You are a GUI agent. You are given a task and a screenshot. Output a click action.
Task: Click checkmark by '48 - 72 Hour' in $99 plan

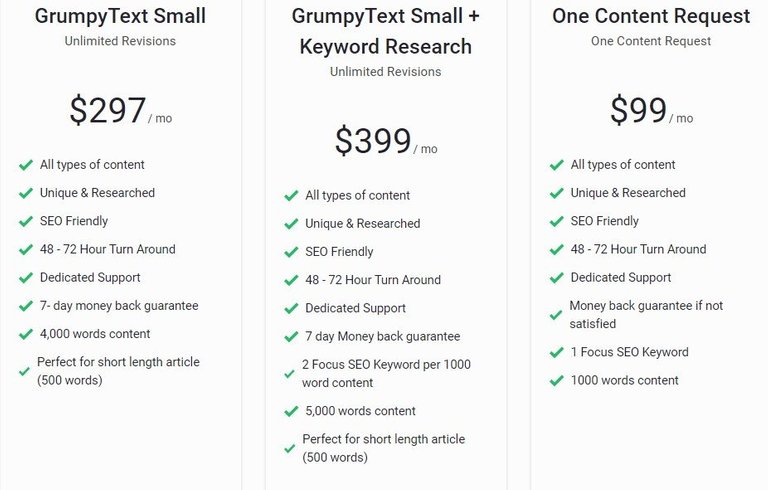point(556,249)
